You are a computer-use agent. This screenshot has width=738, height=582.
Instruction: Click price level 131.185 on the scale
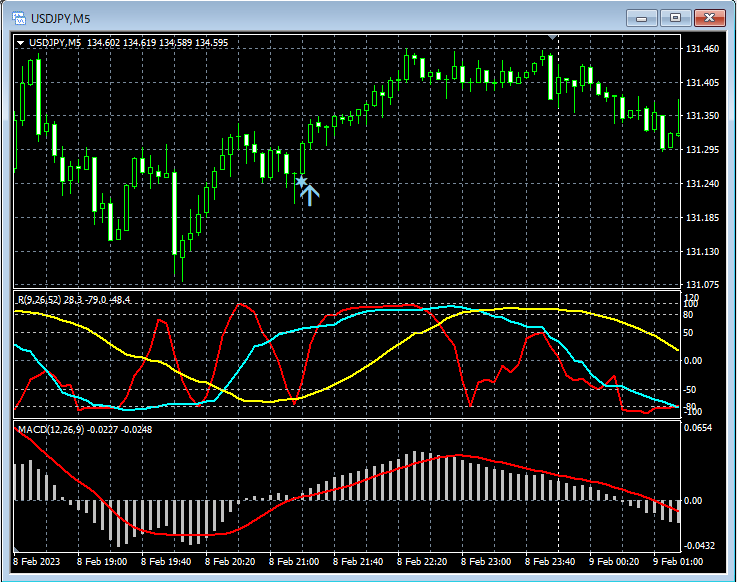(x=702, y=217)
